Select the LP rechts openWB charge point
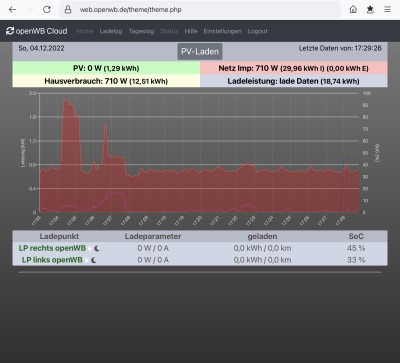Image resolution: width=400 pixels, height=363 pixels. 52,248
